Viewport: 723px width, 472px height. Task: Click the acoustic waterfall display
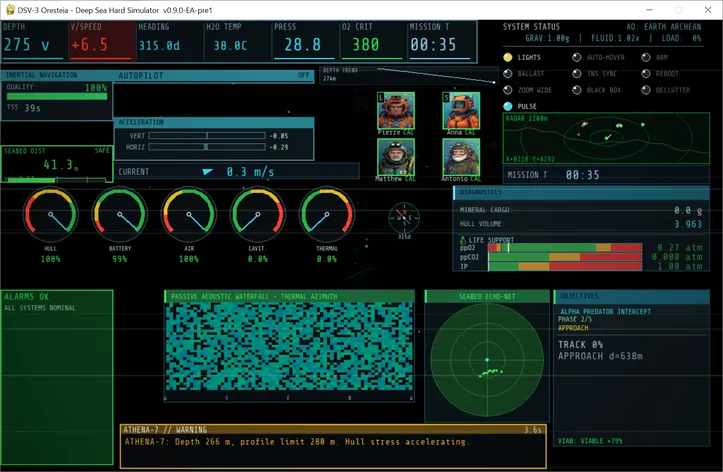click(289, 347)
